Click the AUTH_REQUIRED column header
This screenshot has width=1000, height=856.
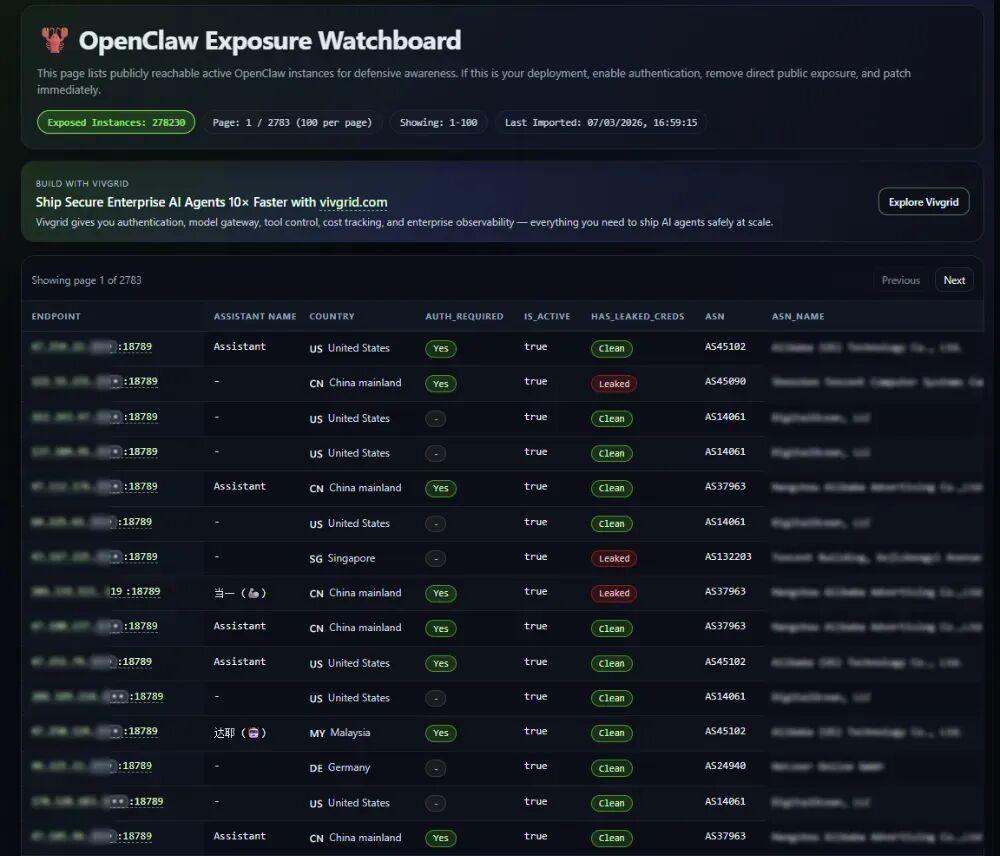pyautogui.click(x=464, y=317)
